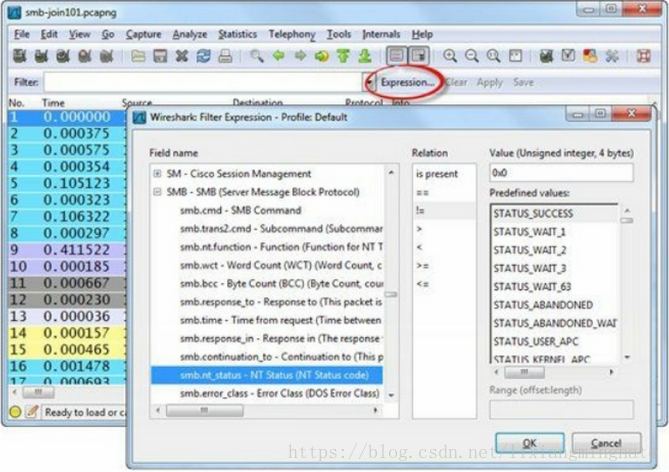This screenshot has width=669, height=472.
Task: Click the Apply filter button
Action: point(490,82)
